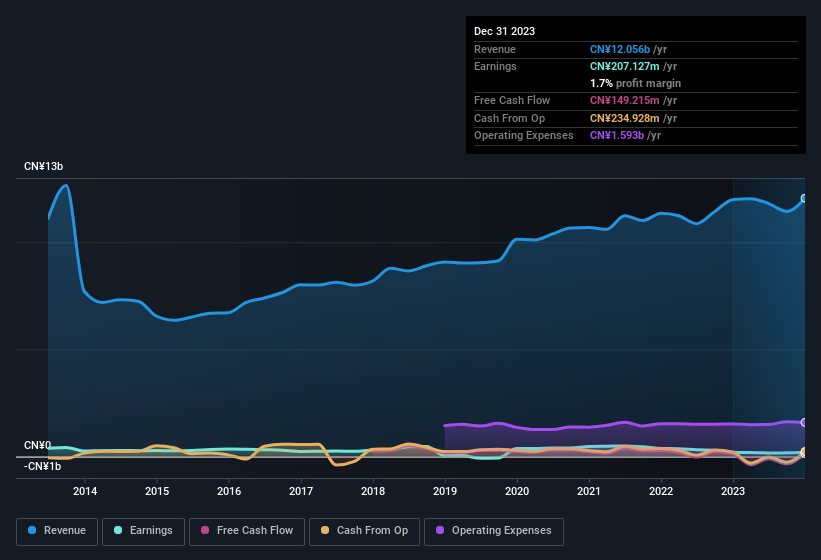Click the 2017 x-axis label
This screenshot has width=821, height=560.
[x=301, y=491]
